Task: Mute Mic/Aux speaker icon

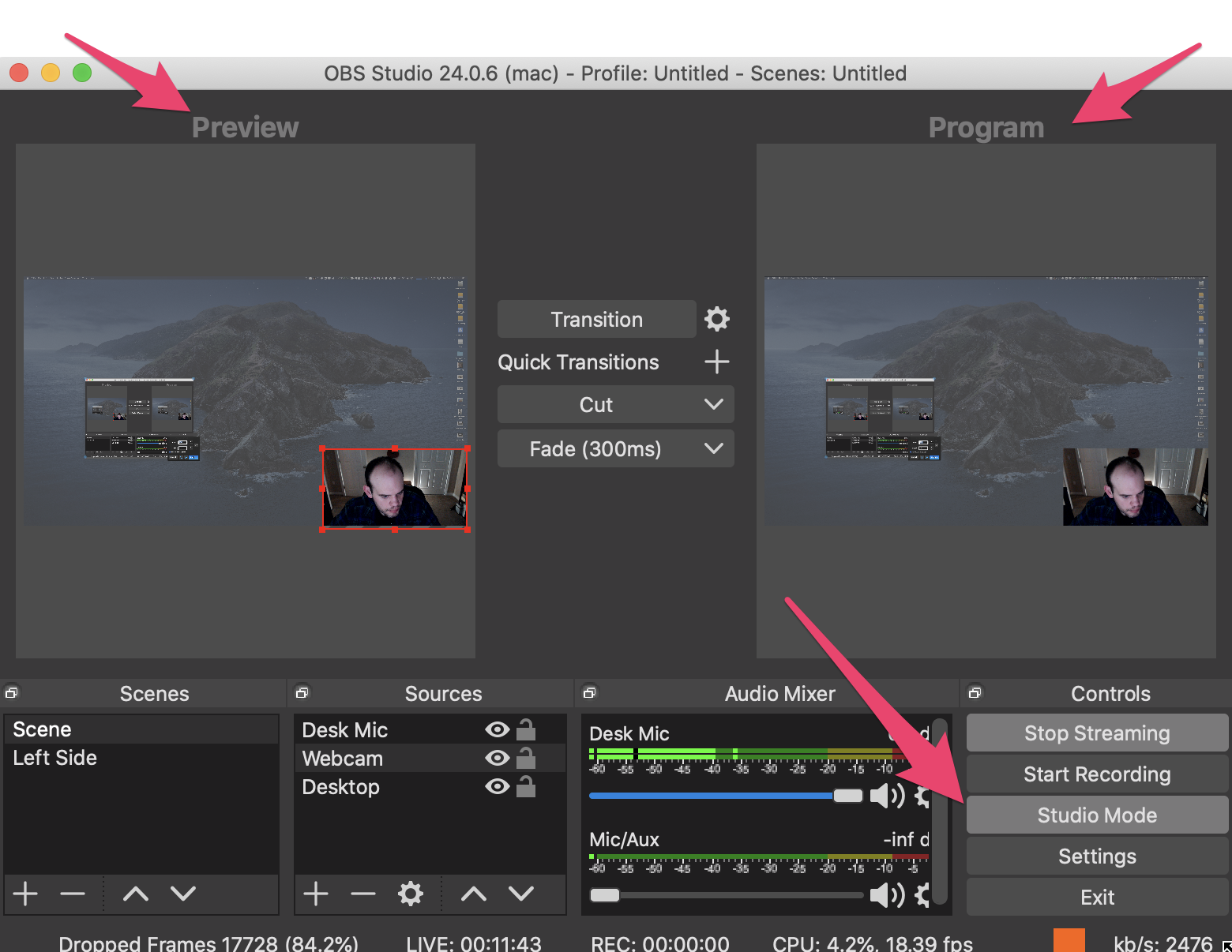Action: (888, 895)
